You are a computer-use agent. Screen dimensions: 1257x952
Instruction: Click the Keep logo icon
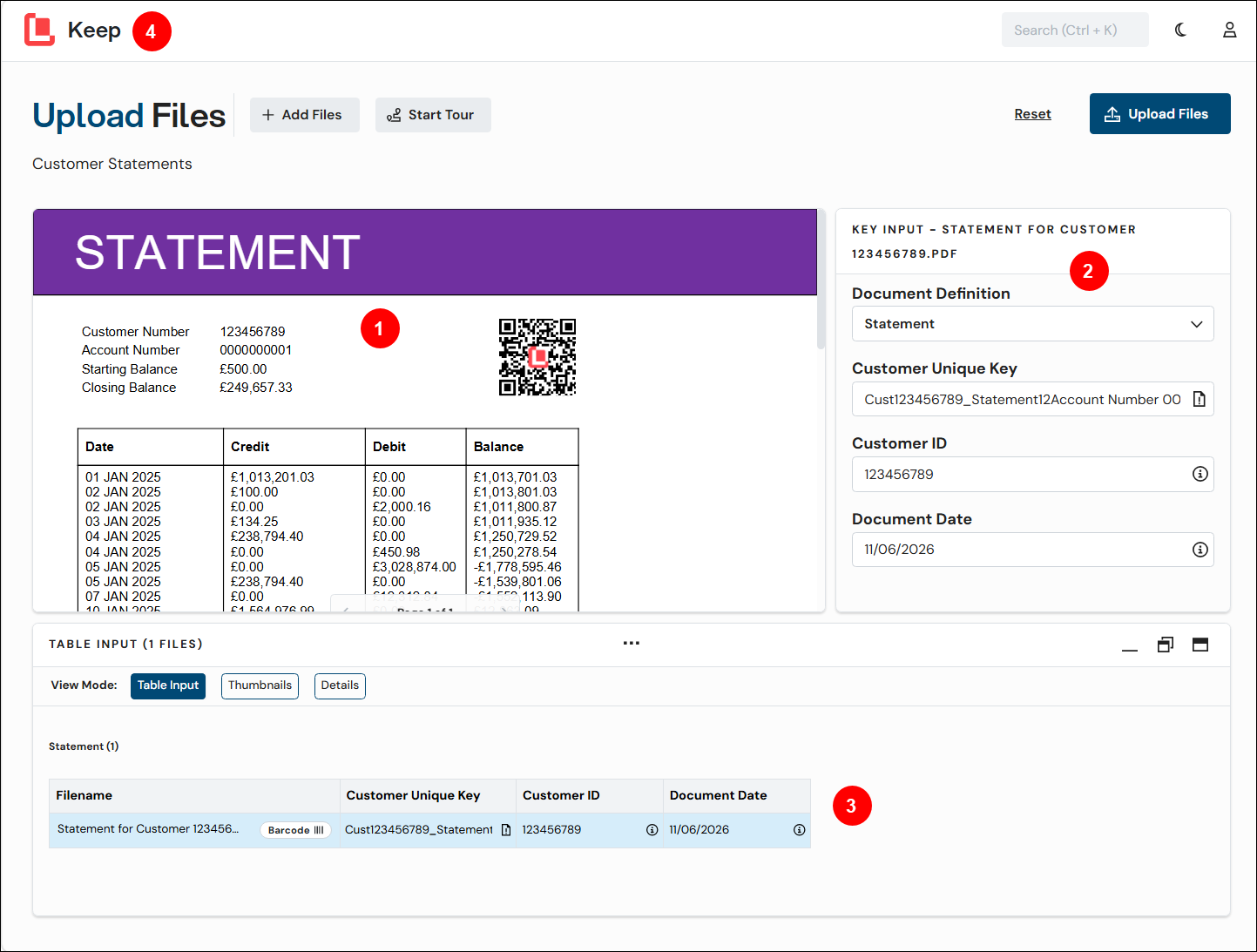39,30
